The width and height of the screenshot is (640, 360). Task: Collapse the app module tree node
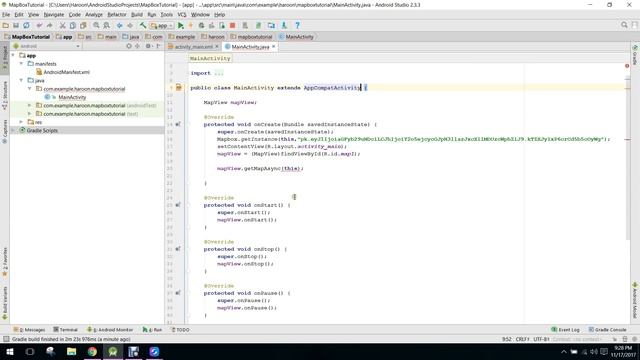click(x=13, y=55)
